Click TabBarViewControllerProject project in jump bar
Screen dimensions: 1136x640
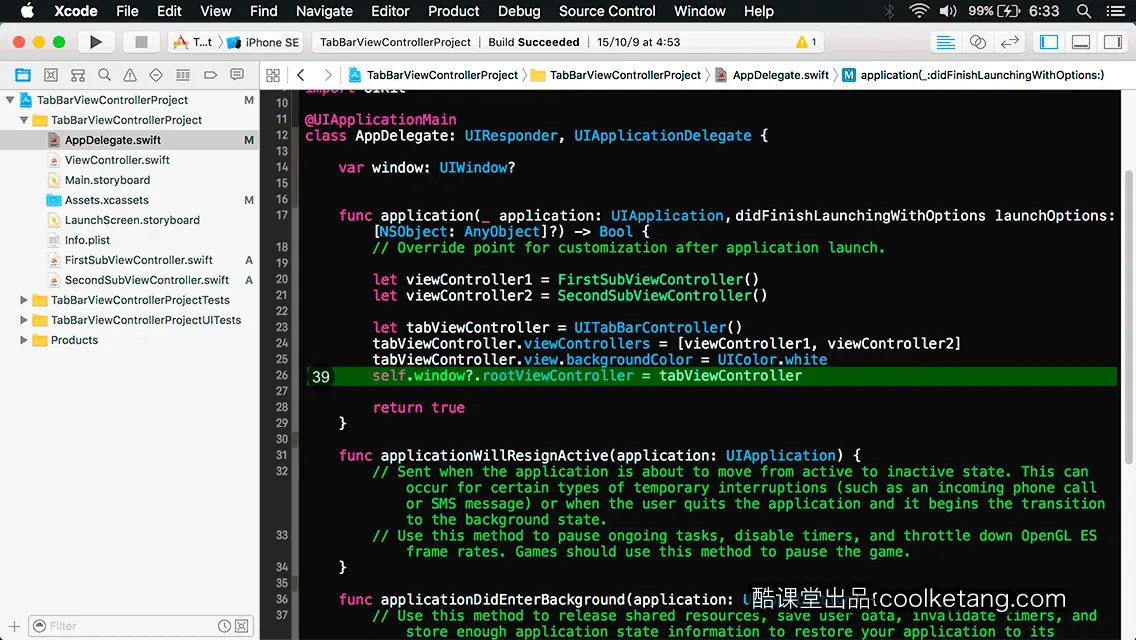pos(433,75)
